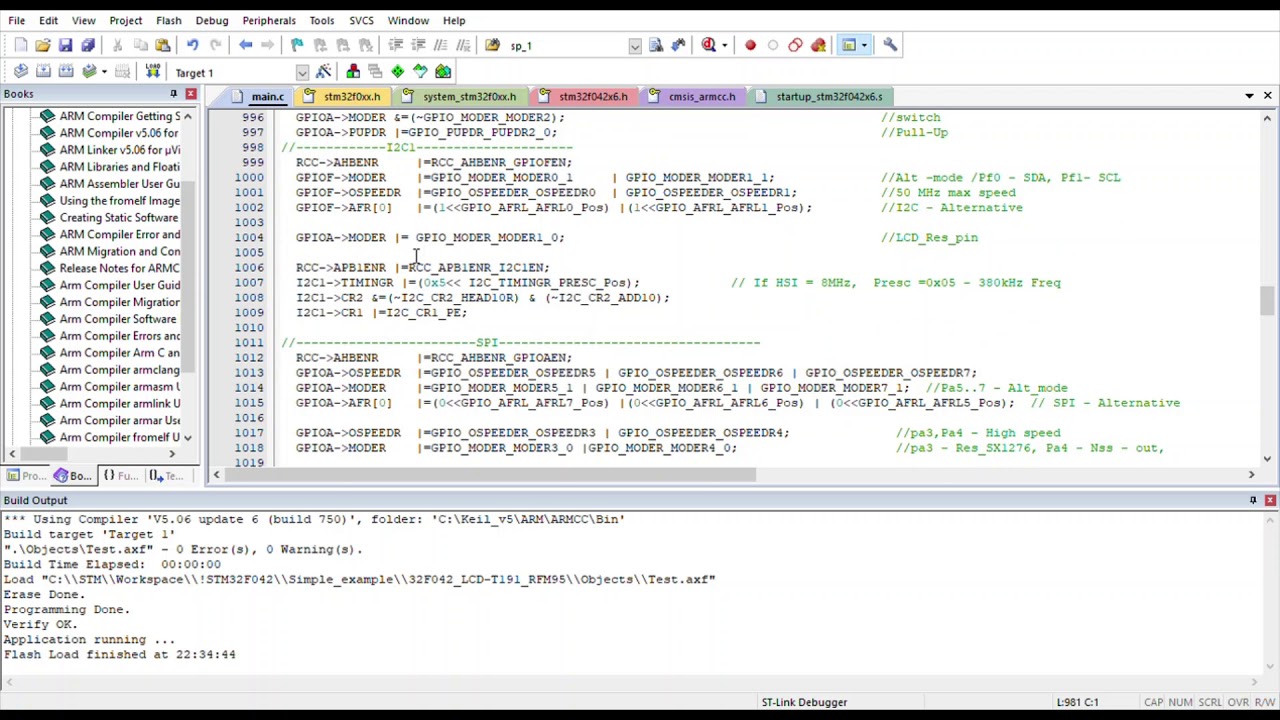Open editor tab list dropdown arrow
1280x720 pixels.
pos(1249,96)
